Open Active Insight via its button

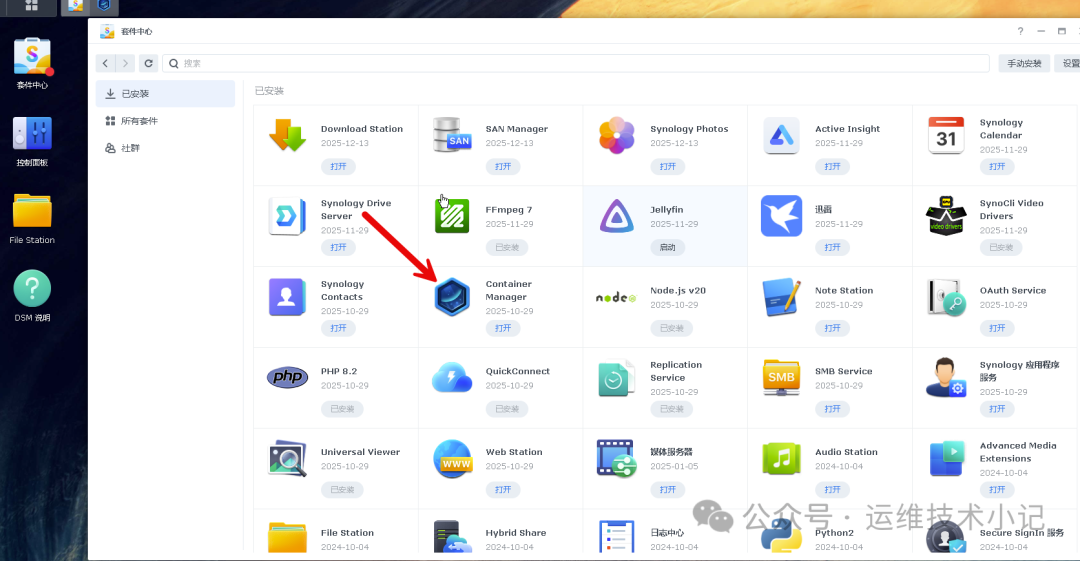point(832,167)
